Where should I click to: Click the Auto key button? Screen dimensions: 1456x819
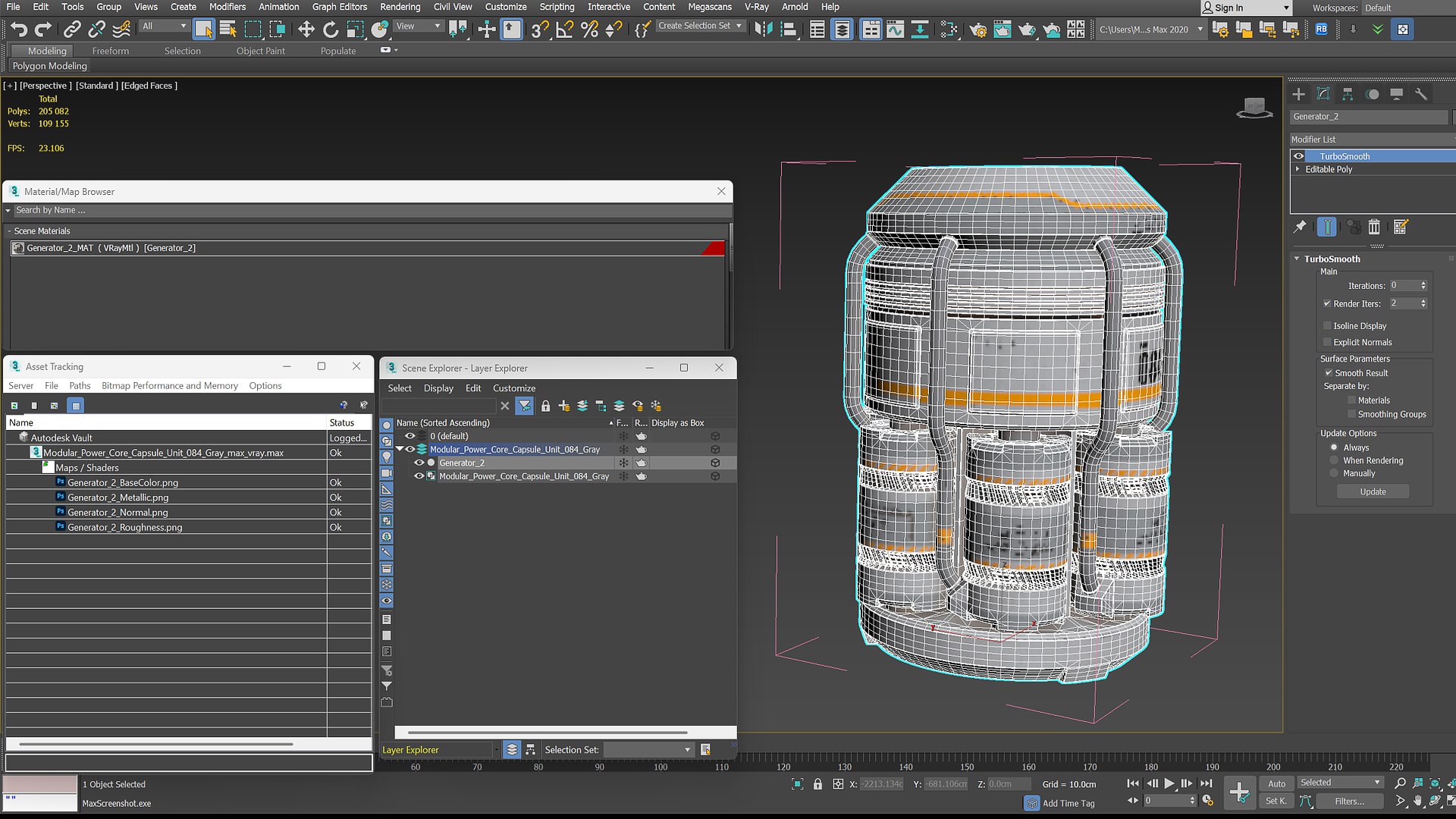point(1277,783)
